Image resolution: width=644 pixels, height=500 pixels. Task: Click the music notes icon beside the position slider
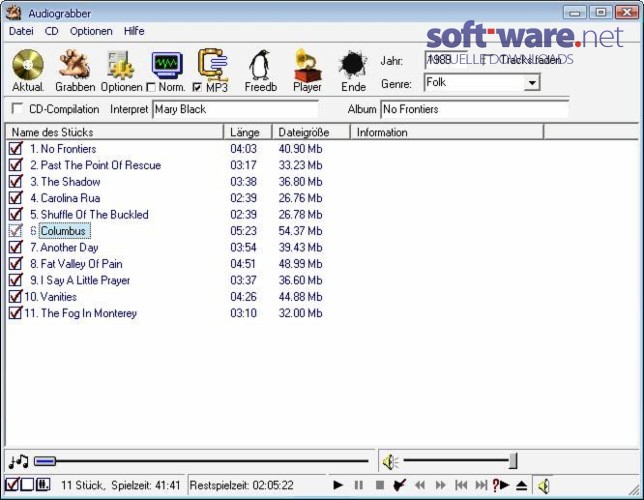coord(18,462)
